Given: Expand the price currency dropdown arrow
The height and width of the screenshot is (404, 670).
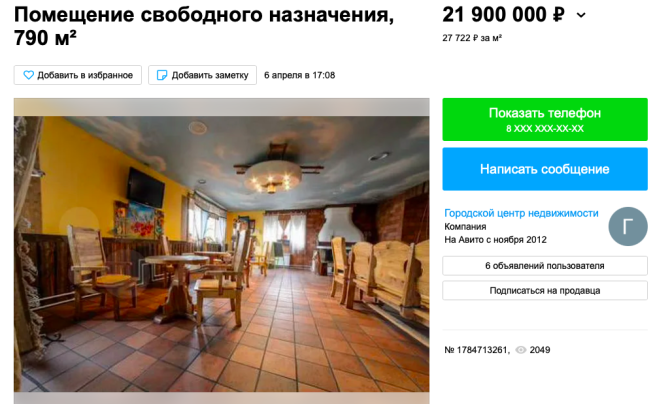Looking at the screenshot, I should click(x=581, y=15).
